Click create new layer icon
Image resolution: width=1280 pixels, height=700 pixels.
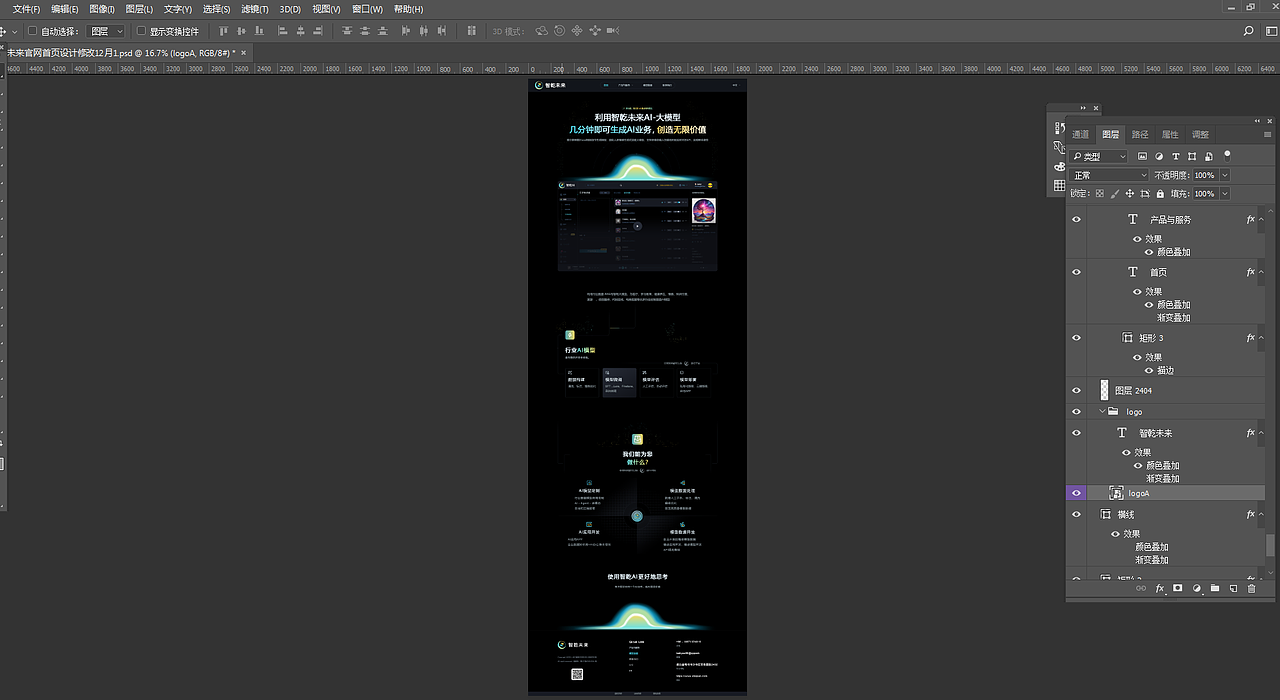(x=1233, y=589)
